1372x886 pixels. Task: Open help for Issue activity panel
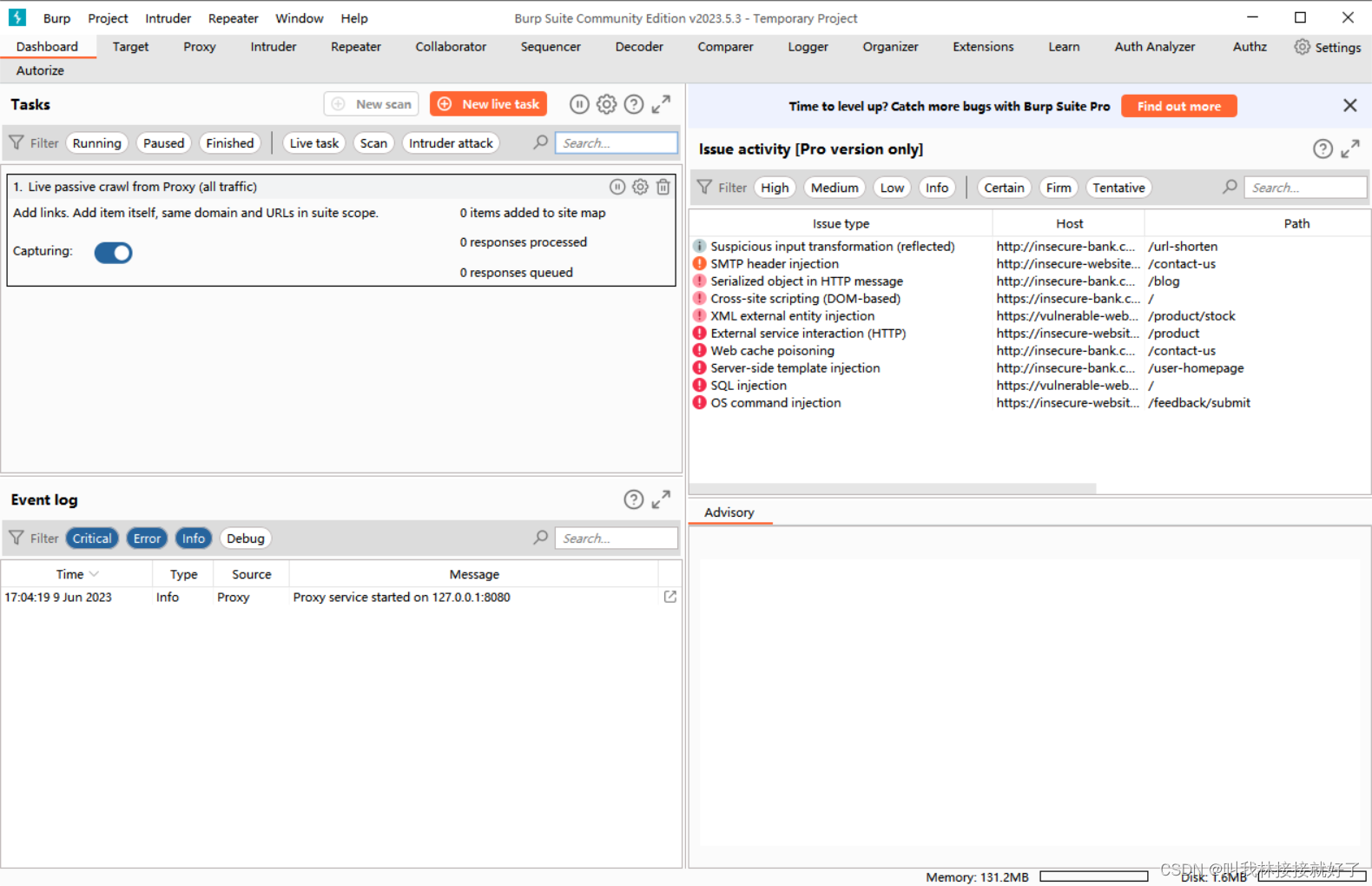(x=1323, y=149)
